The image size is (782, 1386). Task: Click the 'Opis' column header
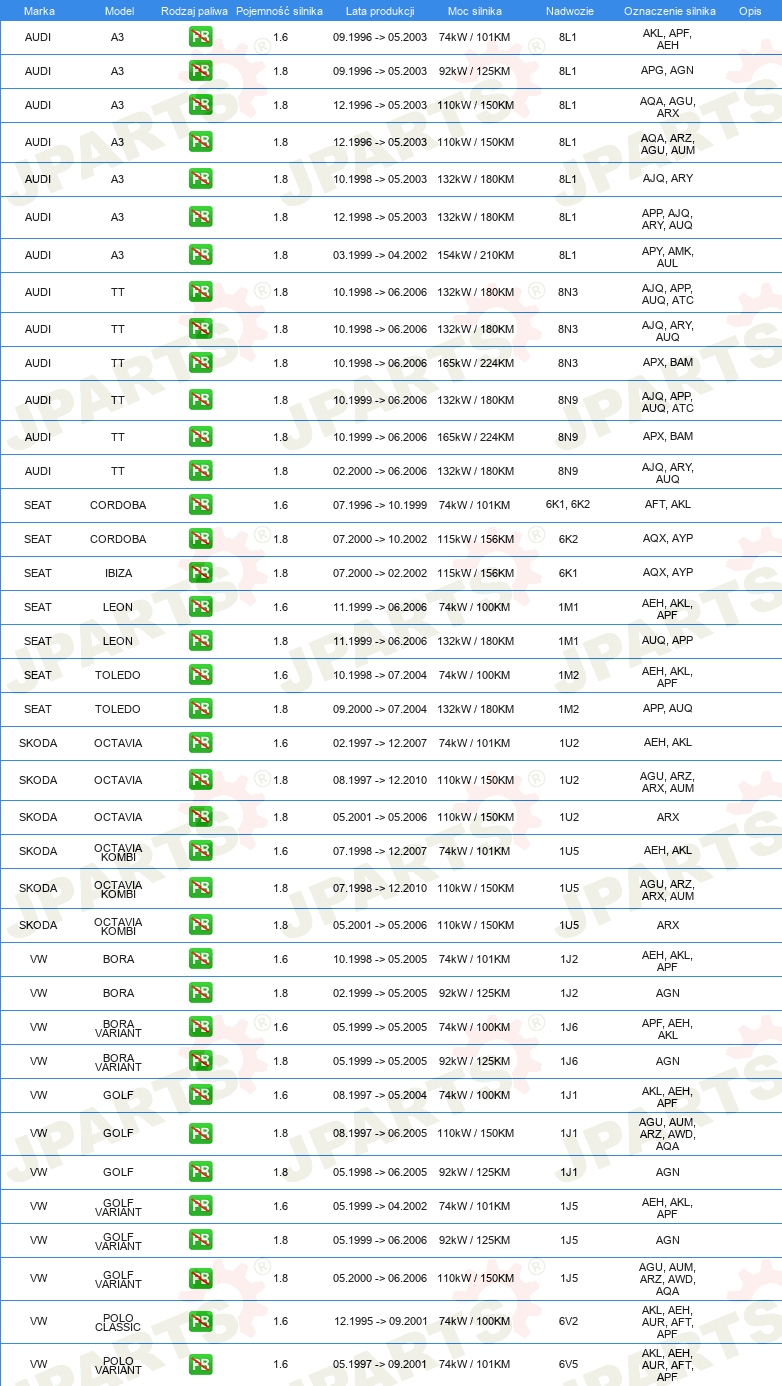tap(750, 11)
